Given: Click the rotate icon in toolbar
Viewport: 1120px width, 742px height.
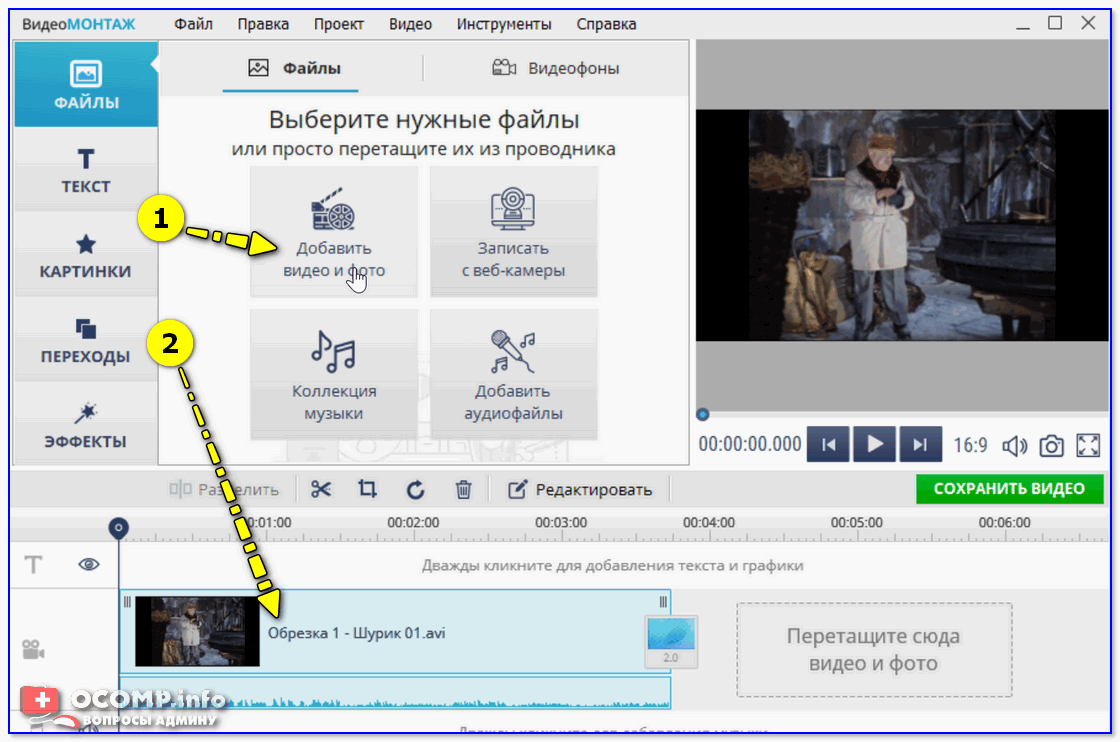Looking at the screenshot, I should coord(416,489).
